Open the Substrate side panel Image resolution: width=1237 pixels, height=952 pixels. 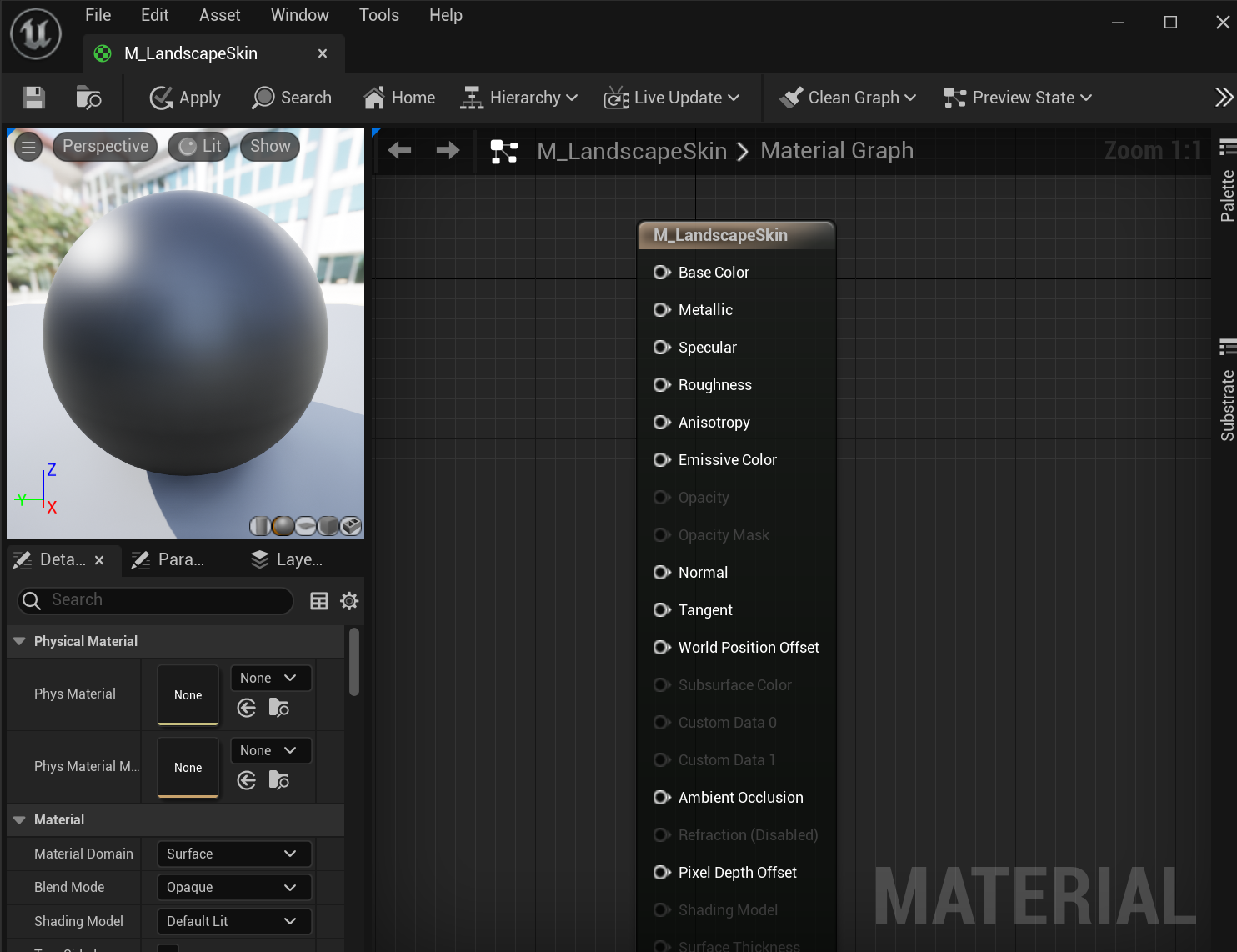(1226, 390)
